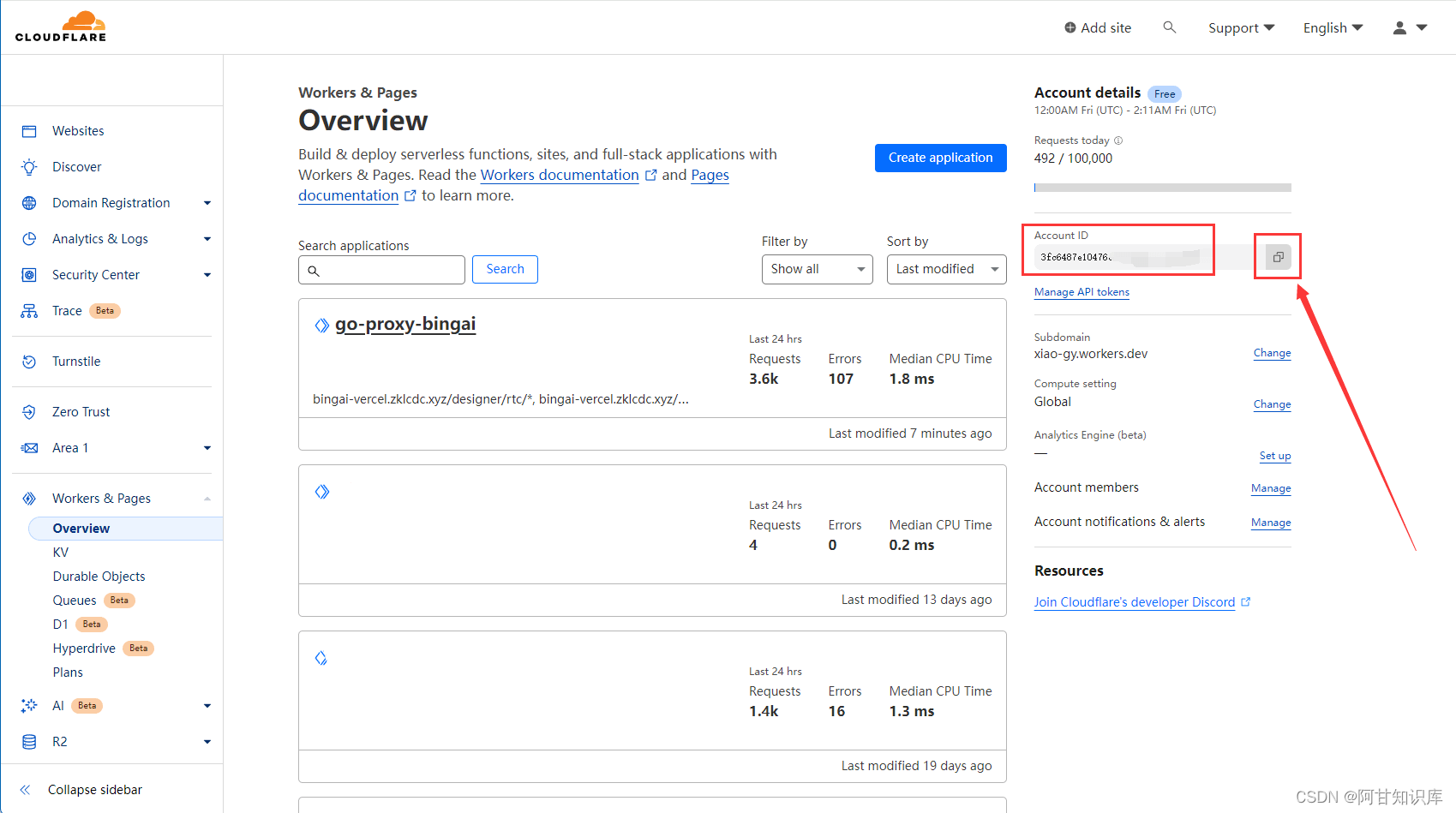Viewport: 1456px width, 813px height.
Task: Click the R2 storage icon
Action: coord(29,742)
